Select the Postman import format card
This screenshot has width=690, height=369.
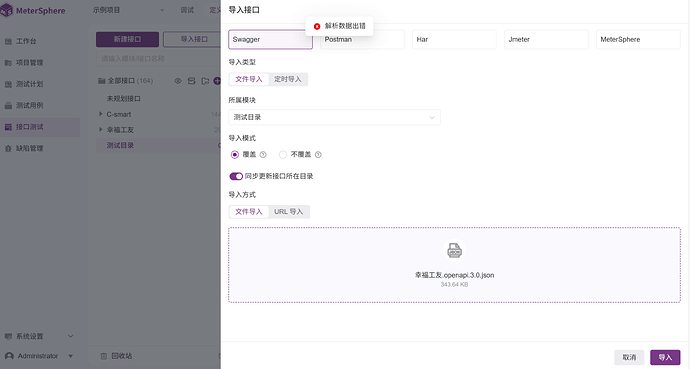tap(362, 40)
